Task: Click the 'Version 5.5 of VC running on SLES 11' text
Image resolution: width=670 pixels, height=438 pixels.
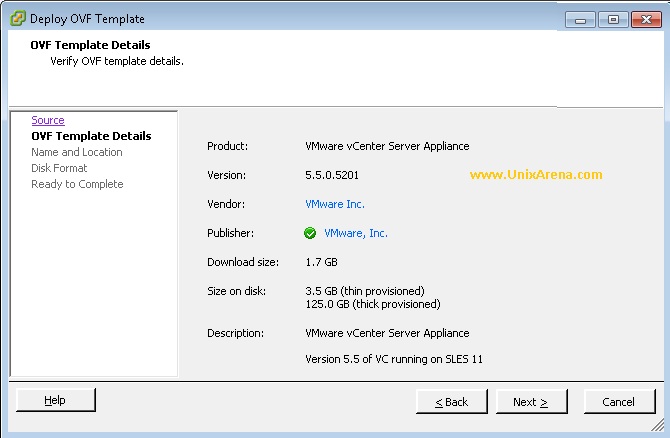Action: (394, 359)
